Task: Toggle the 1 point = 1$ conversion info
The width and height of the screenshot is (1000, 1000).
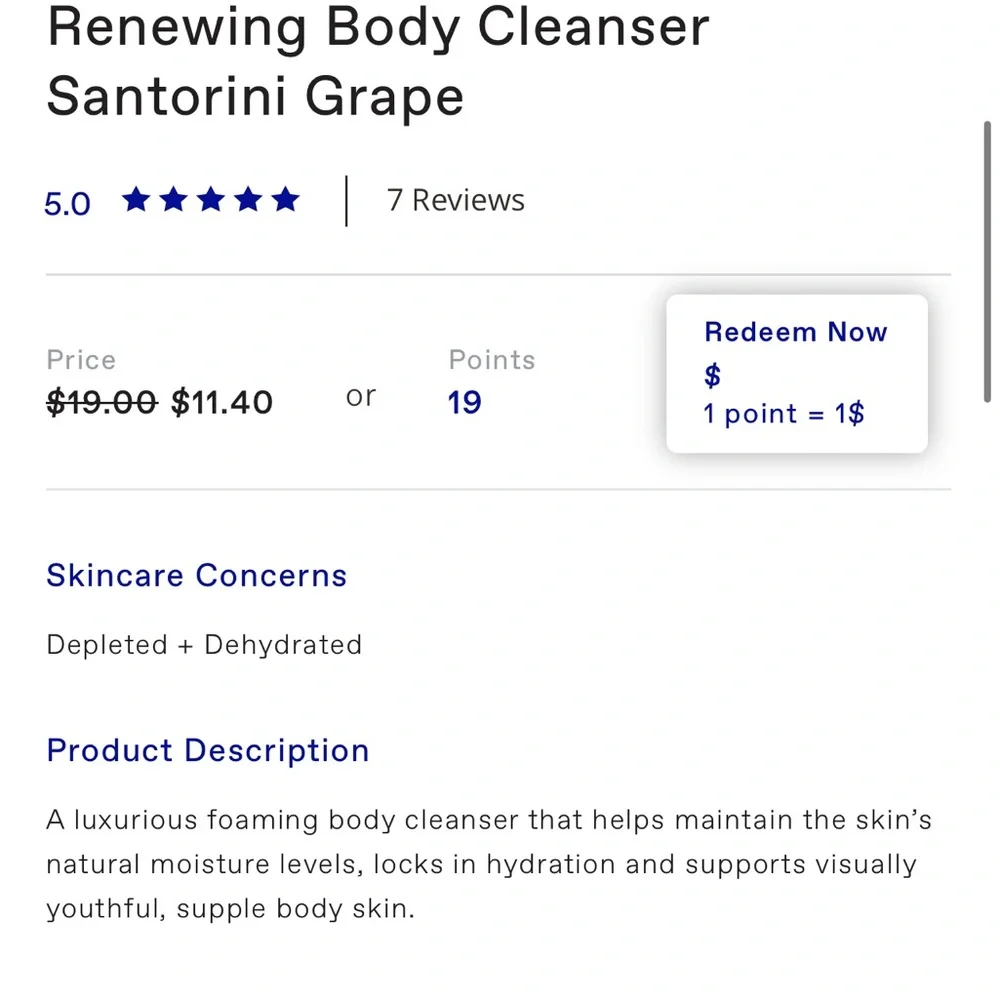Action: coord(783,413)
